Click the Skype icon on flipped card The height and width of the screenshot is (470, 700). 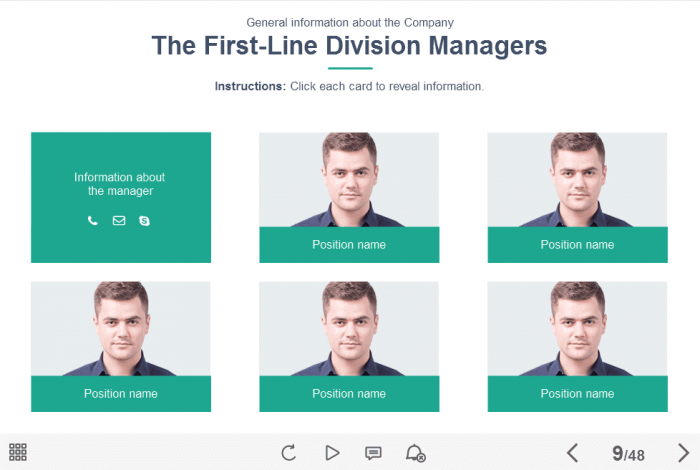click(x=144, y=220)
